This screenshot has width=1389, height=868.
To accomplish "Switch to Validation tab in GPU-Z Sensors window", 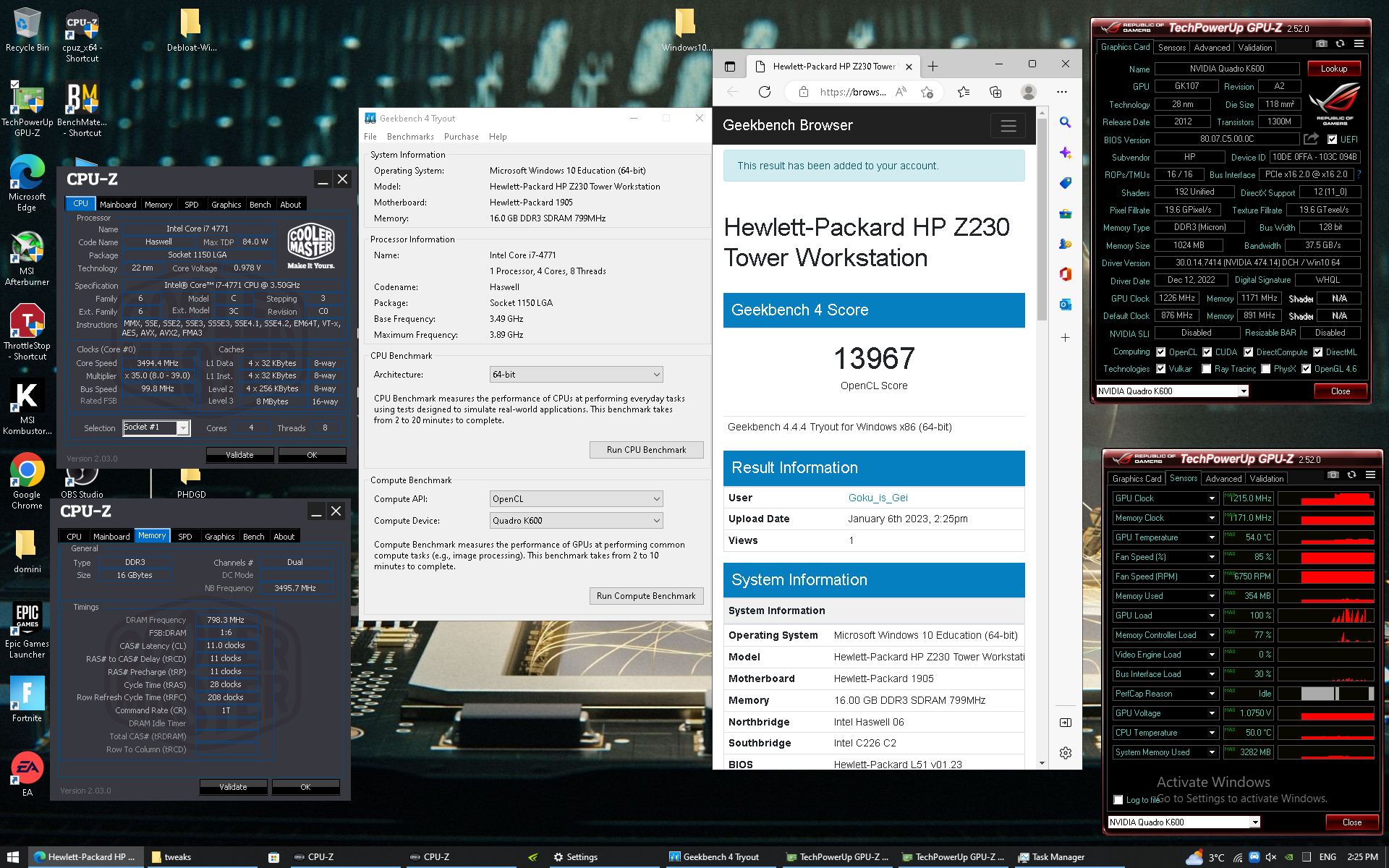I will (1267, 479).
